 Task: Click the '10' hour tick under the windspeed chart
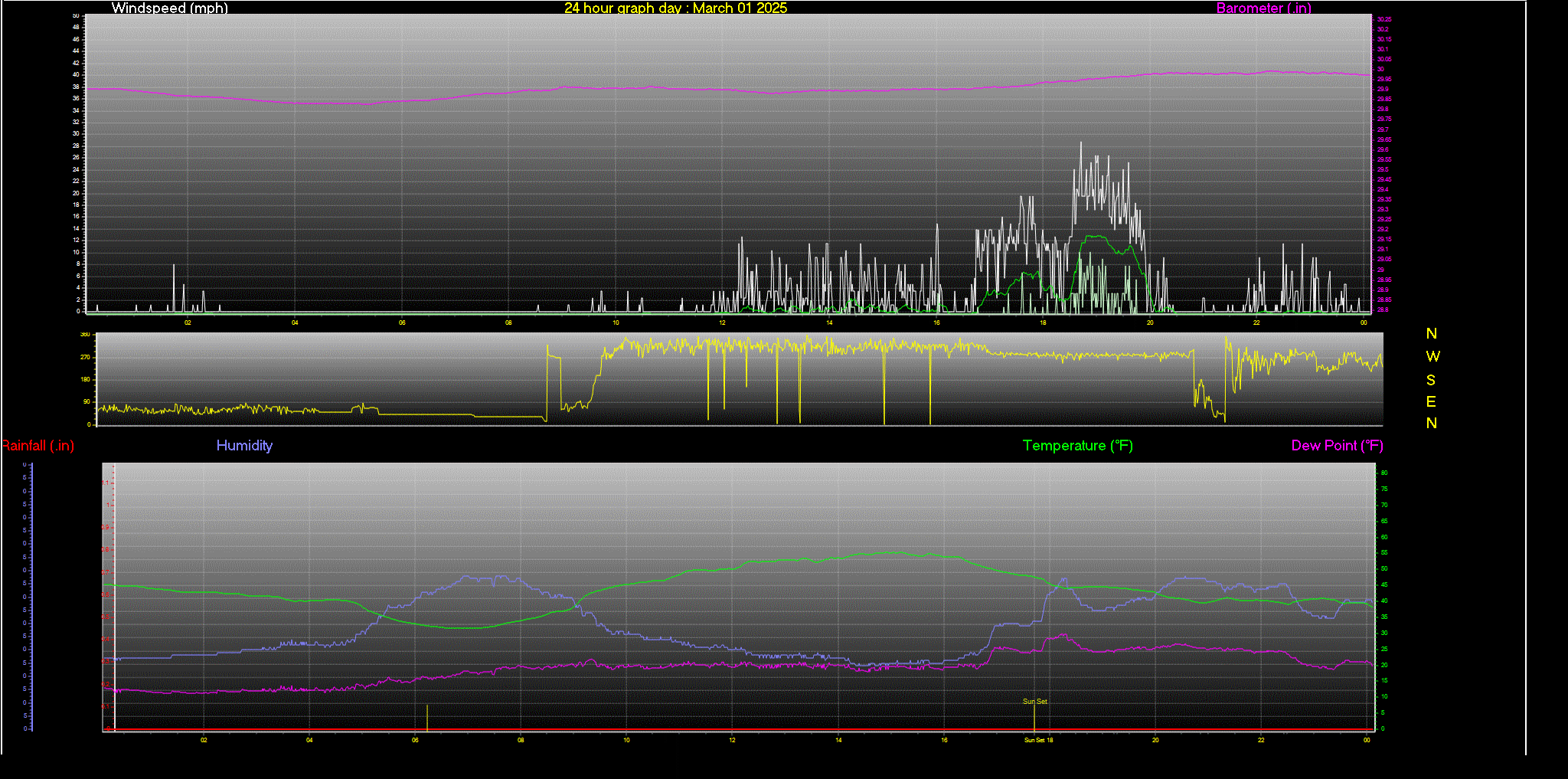tap(616, 322)
